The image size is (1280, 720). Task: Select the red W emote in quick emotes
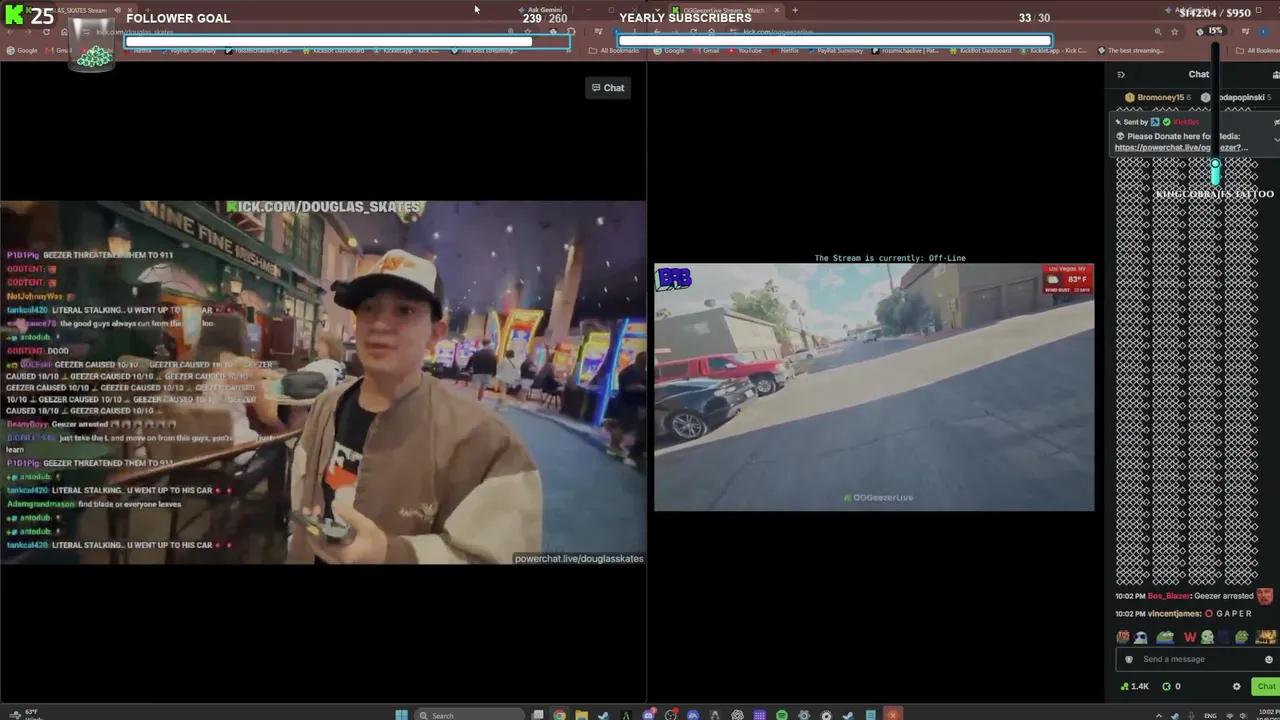1190,637
